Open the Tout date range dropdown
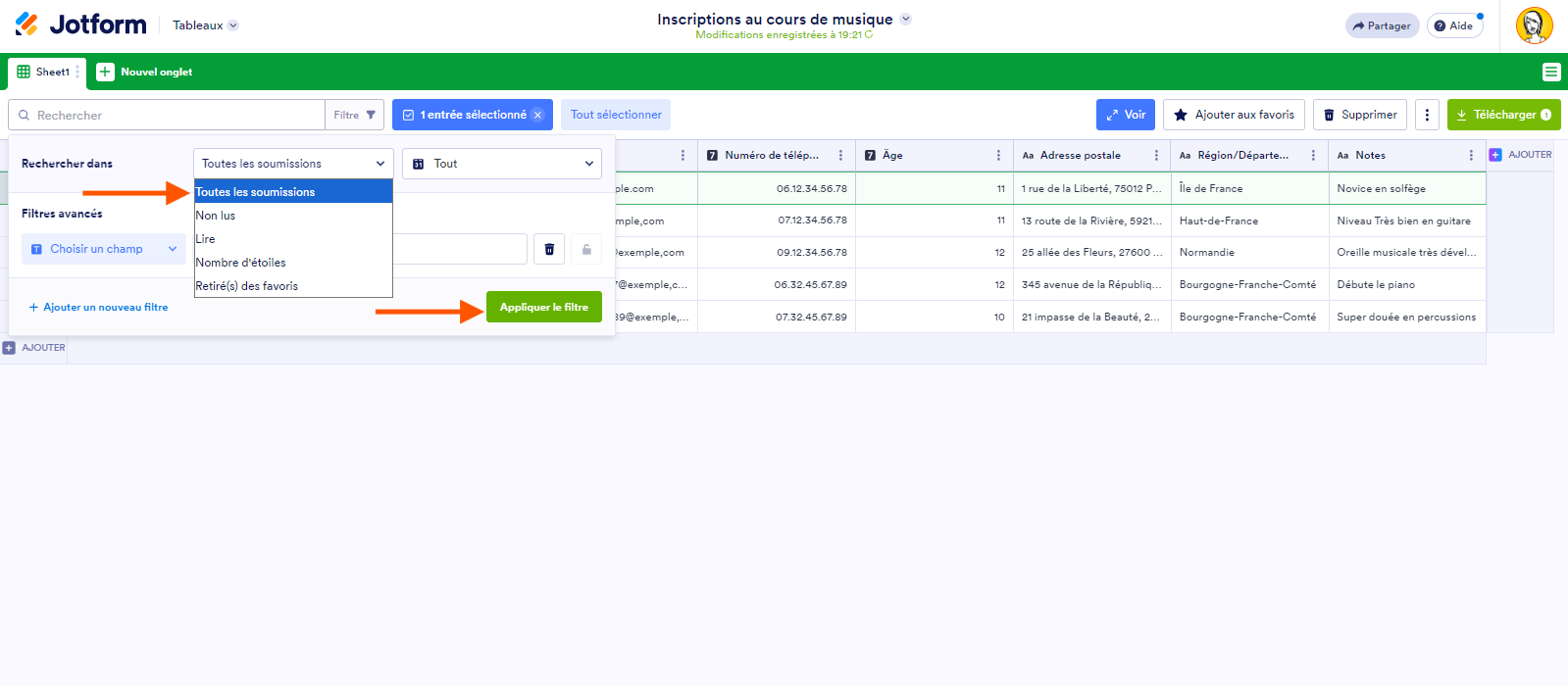The image size is (1568, 686). point(502,164)
